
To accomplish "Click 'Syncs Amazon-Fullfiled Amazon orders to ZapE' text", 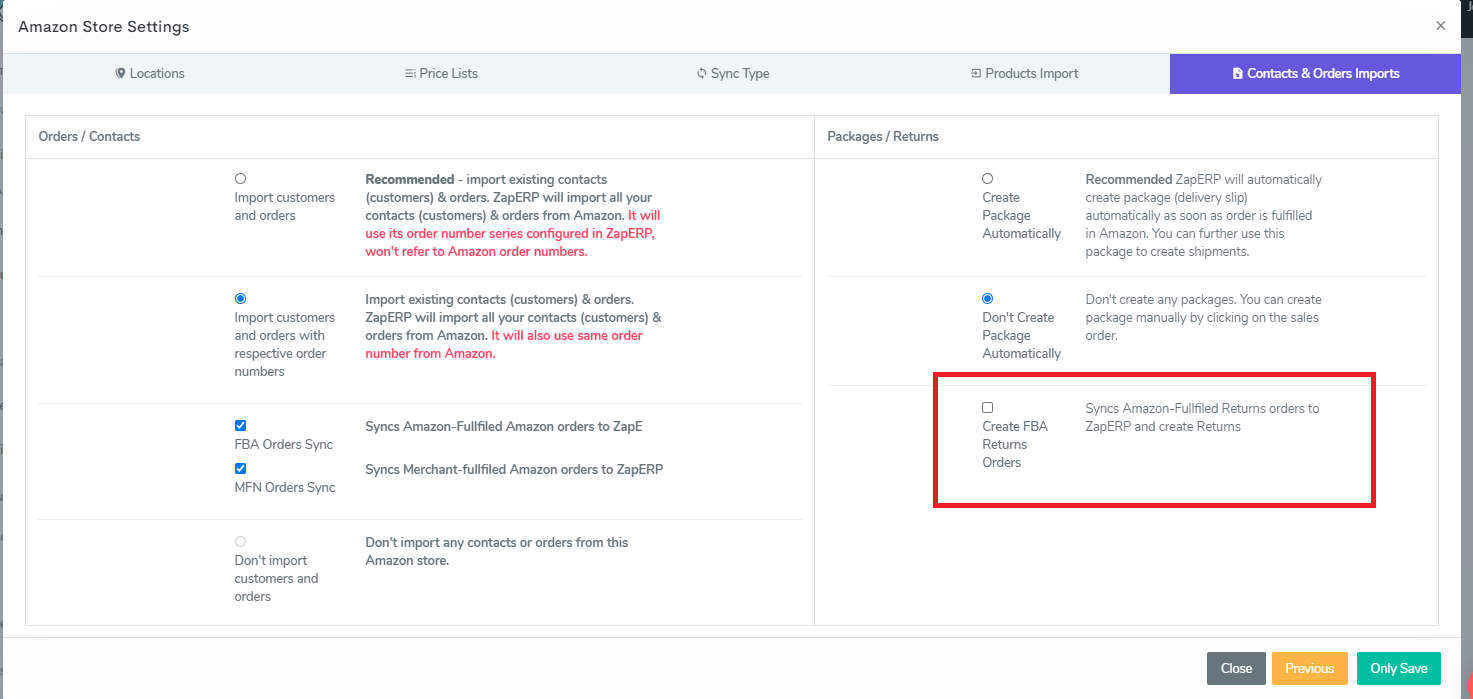I will pyautogui.click(x=504, y=426).
